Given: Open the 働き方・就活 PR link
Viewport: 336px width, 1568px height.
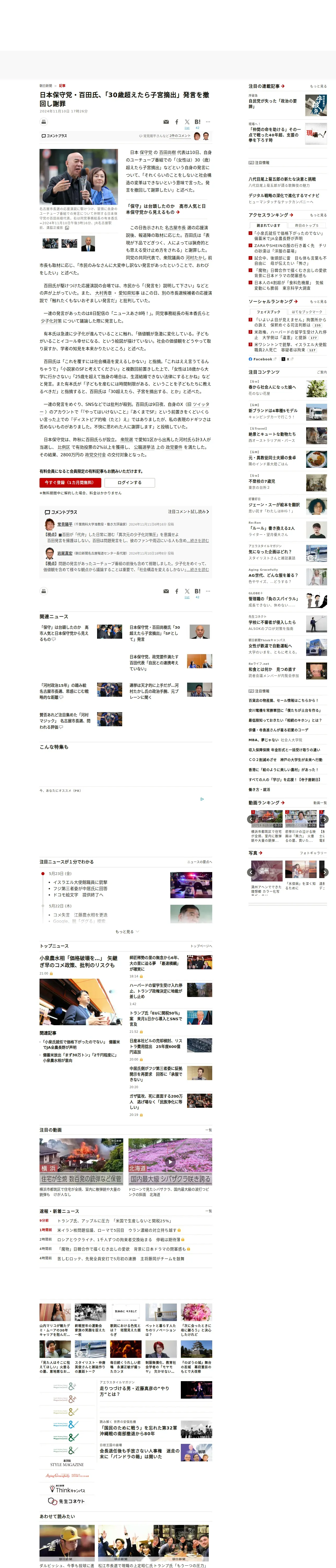Looking at the screenshot, I should (259, 789).
